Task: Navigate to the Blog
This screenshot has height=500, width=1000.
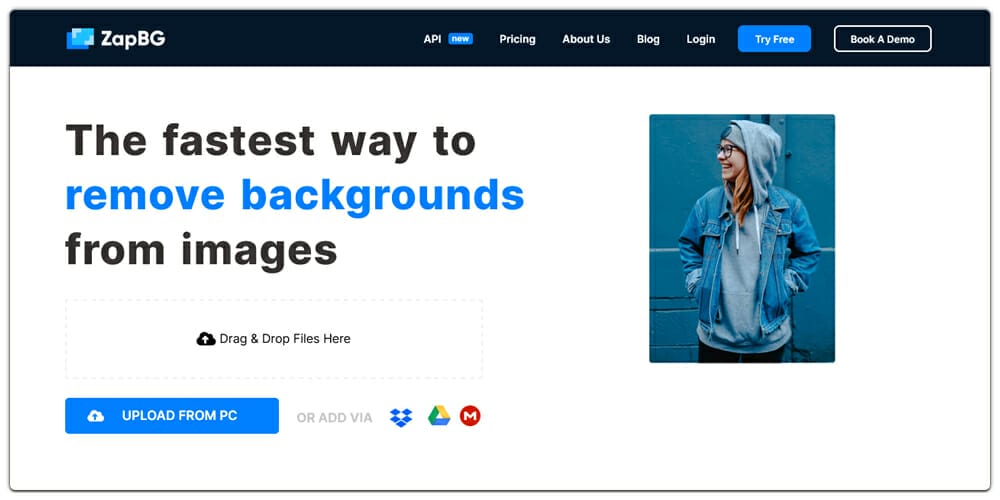Action: coord(648,39)
